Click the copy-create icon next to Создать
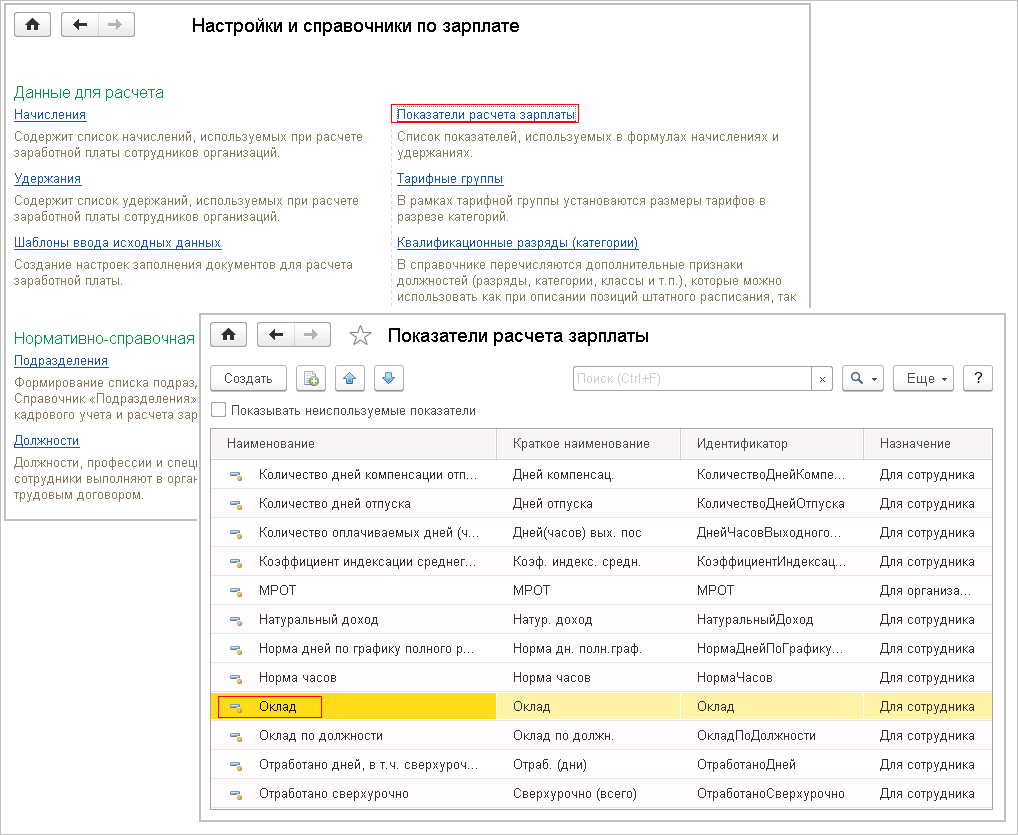Viewport: 1018px width, 835px height. point(311,379)
